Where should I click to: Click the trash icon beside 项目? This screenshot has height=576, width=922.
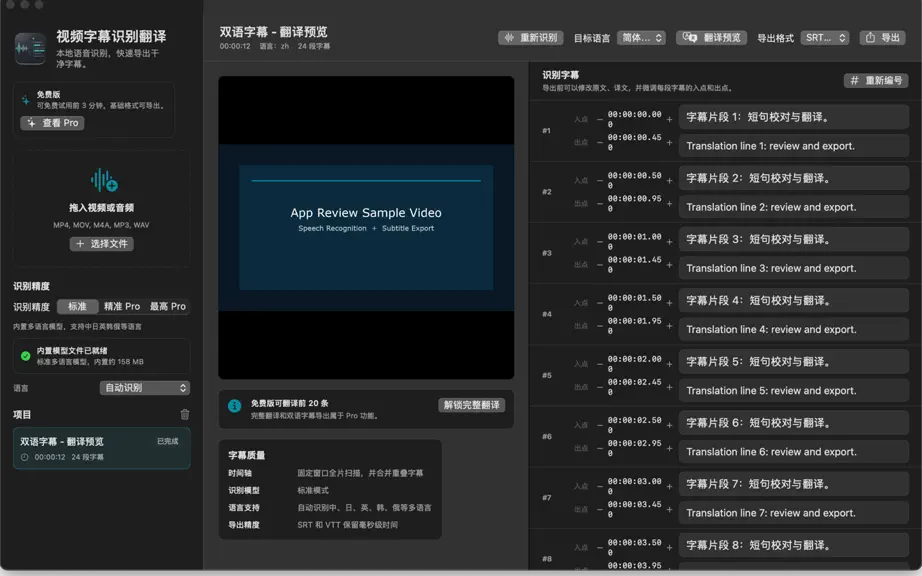point(185,414)
